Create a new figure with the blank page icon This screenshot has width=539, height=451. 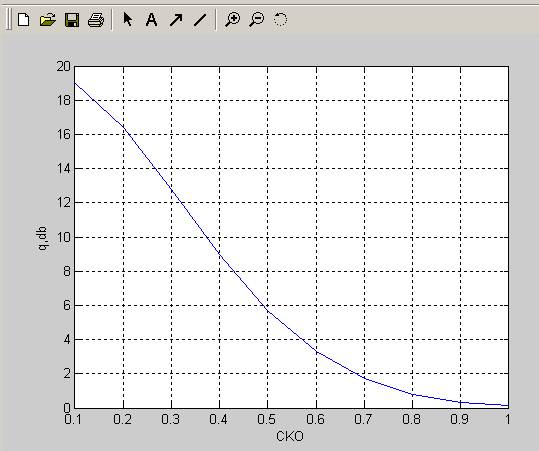[x=23, y=20]
